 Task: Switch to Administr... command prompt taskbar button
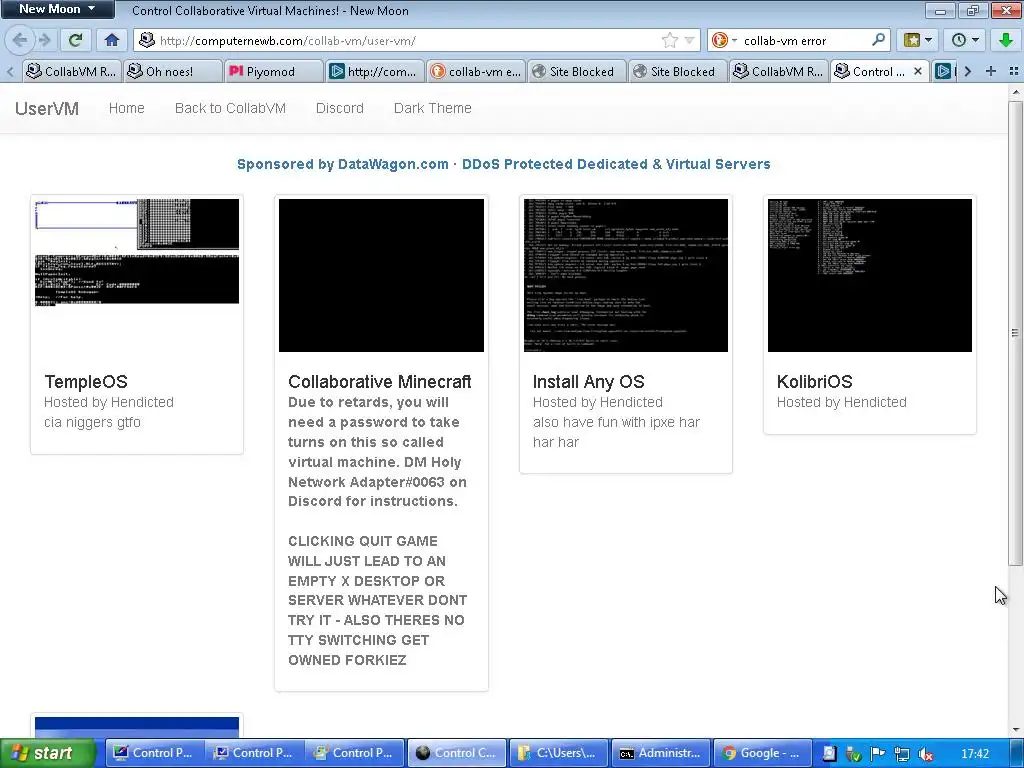pos(660,753)
